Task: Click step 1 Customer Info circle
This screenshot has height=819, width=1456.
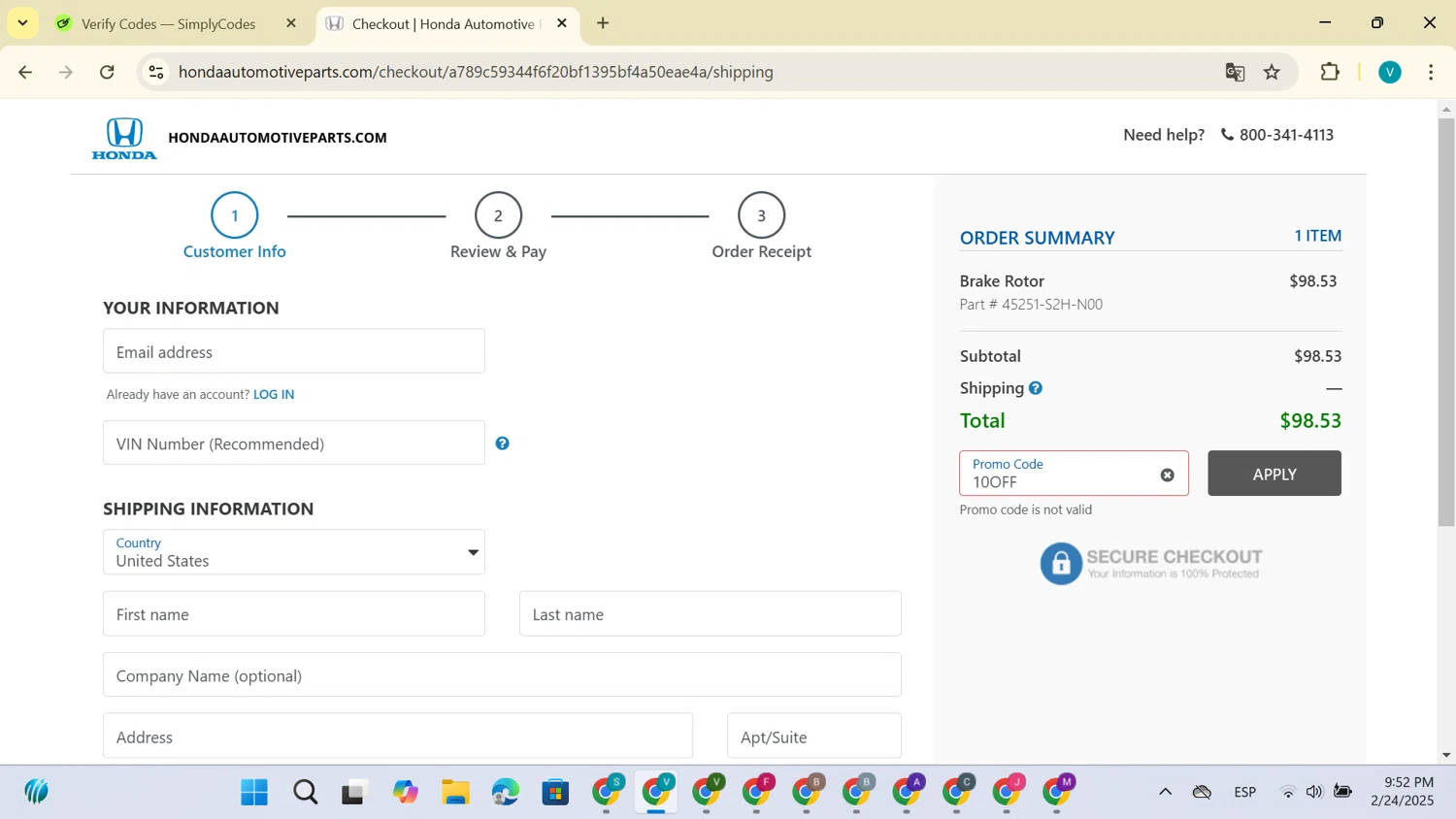Action: [235, 215]
